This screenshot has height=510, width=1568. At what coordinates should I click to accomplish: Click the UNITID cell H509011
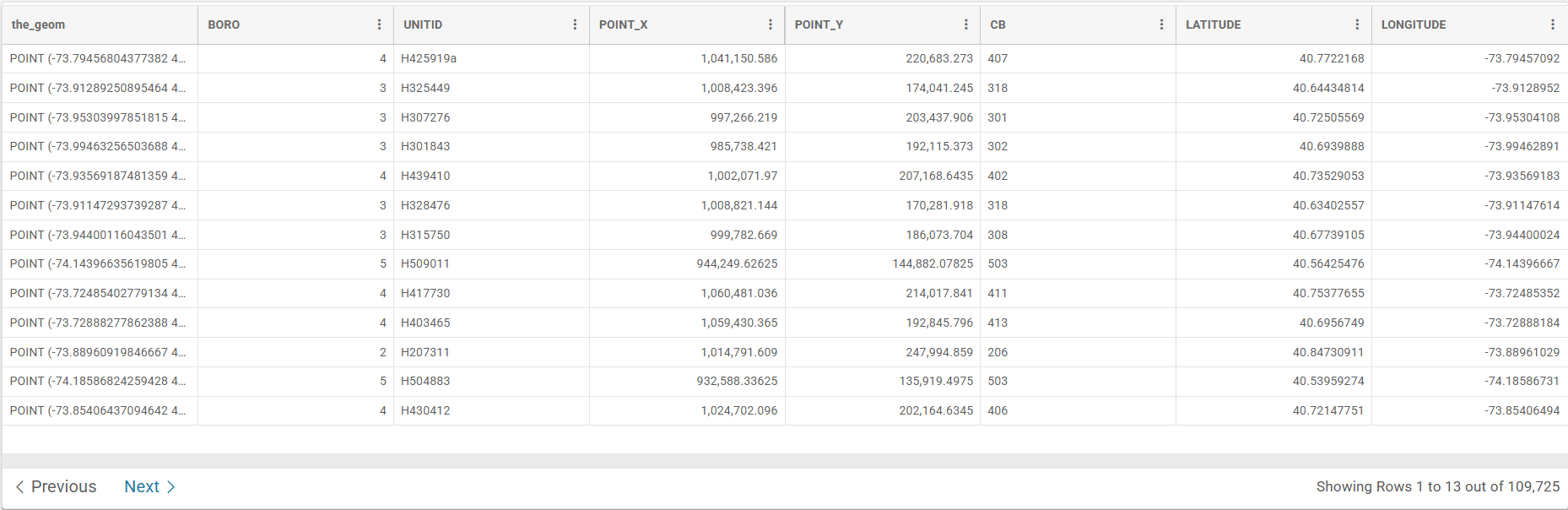click(425, 263)
